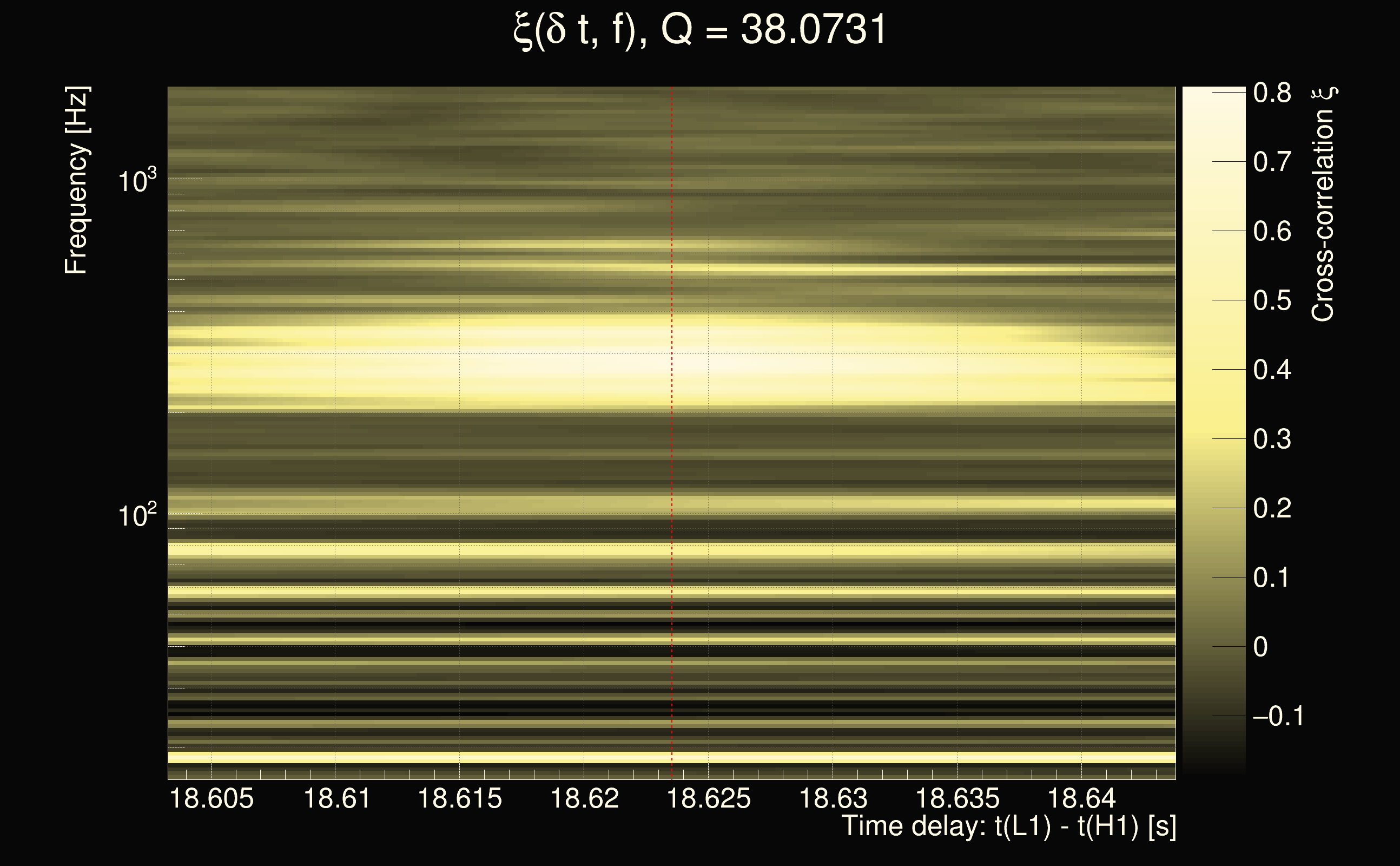Viewport: 1400px width, 866px height.
Task: Click the 18.625 time axis tick label
Action: coord(709,798)
